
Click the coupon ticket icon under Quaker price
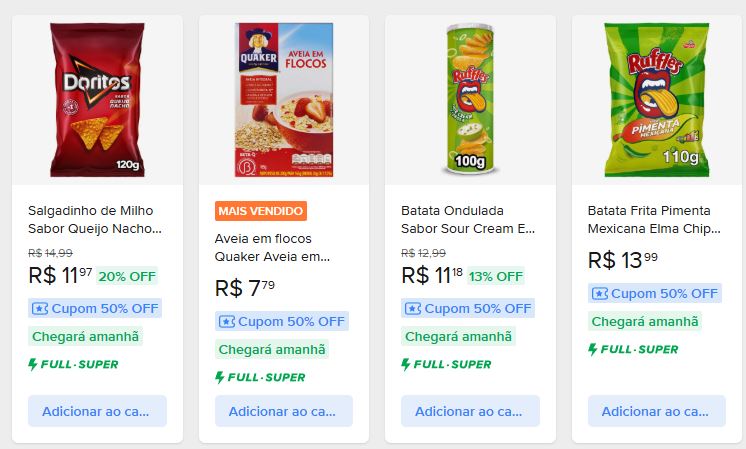coord(226,322)
